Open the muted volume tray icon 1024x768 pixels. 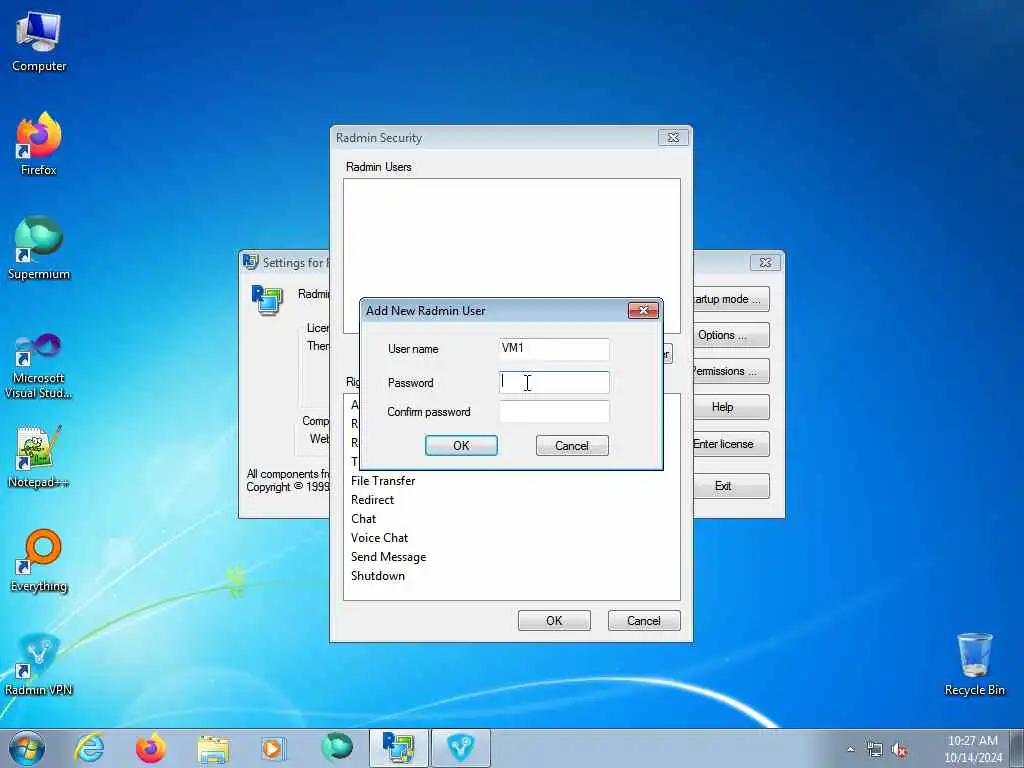pos(899,750)
